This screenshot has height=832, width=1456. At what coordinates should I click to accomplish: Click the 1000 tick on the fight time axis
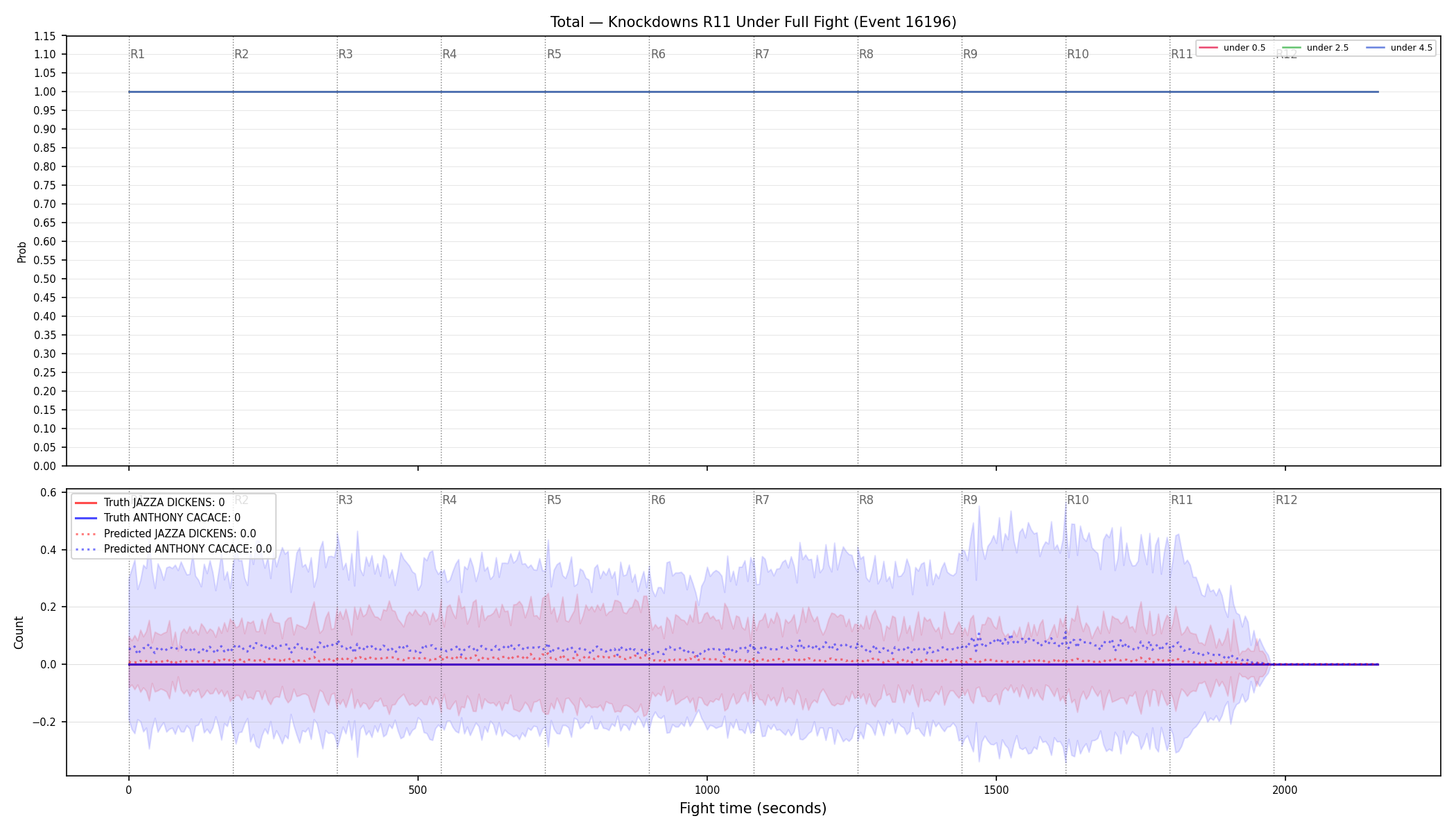click(707, 790)
